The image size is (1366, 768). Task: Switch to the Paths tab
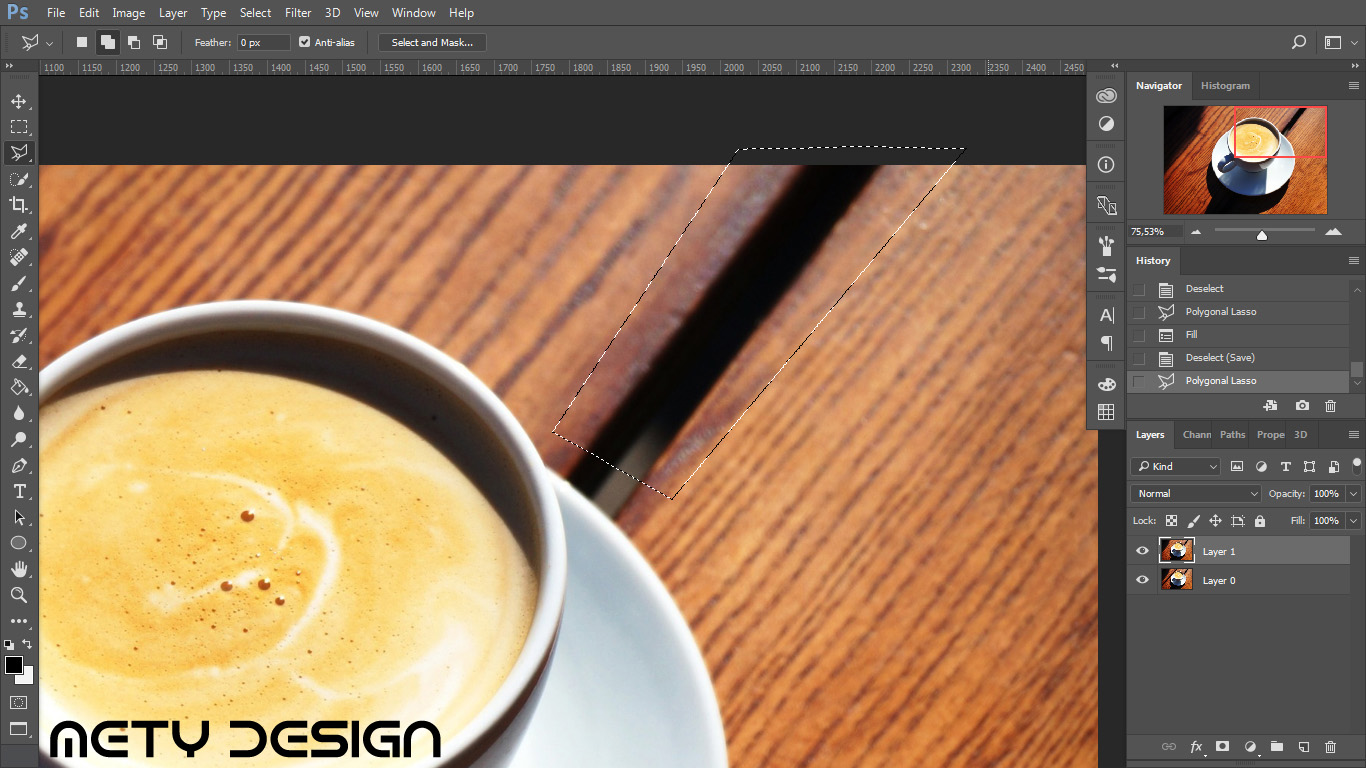(x=1232, y=435)
